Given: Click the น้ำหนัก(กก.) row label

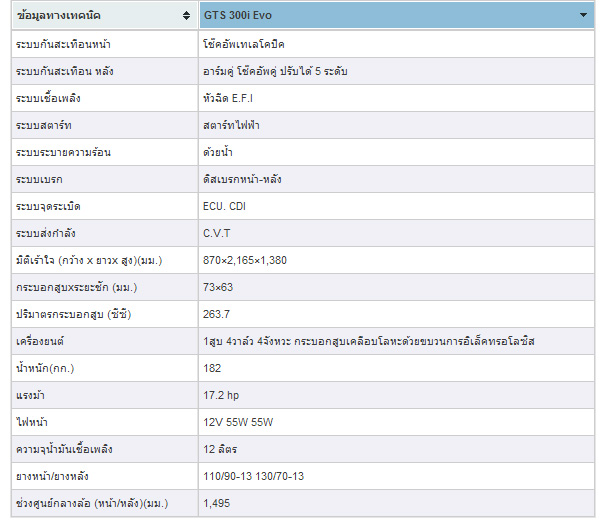Looking at the screenshot, I should click(45, 368).
